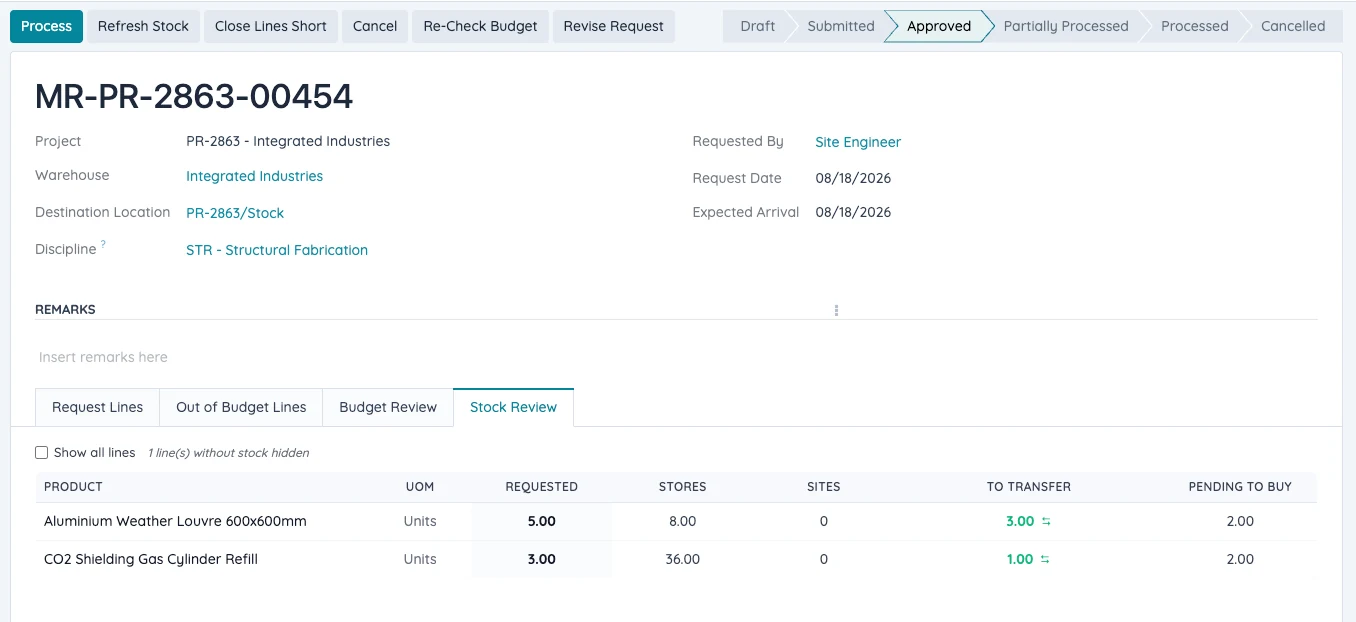Sort by the Requested column header
The width and height of the screenshot is (1356, 622).
pos(541,487)
